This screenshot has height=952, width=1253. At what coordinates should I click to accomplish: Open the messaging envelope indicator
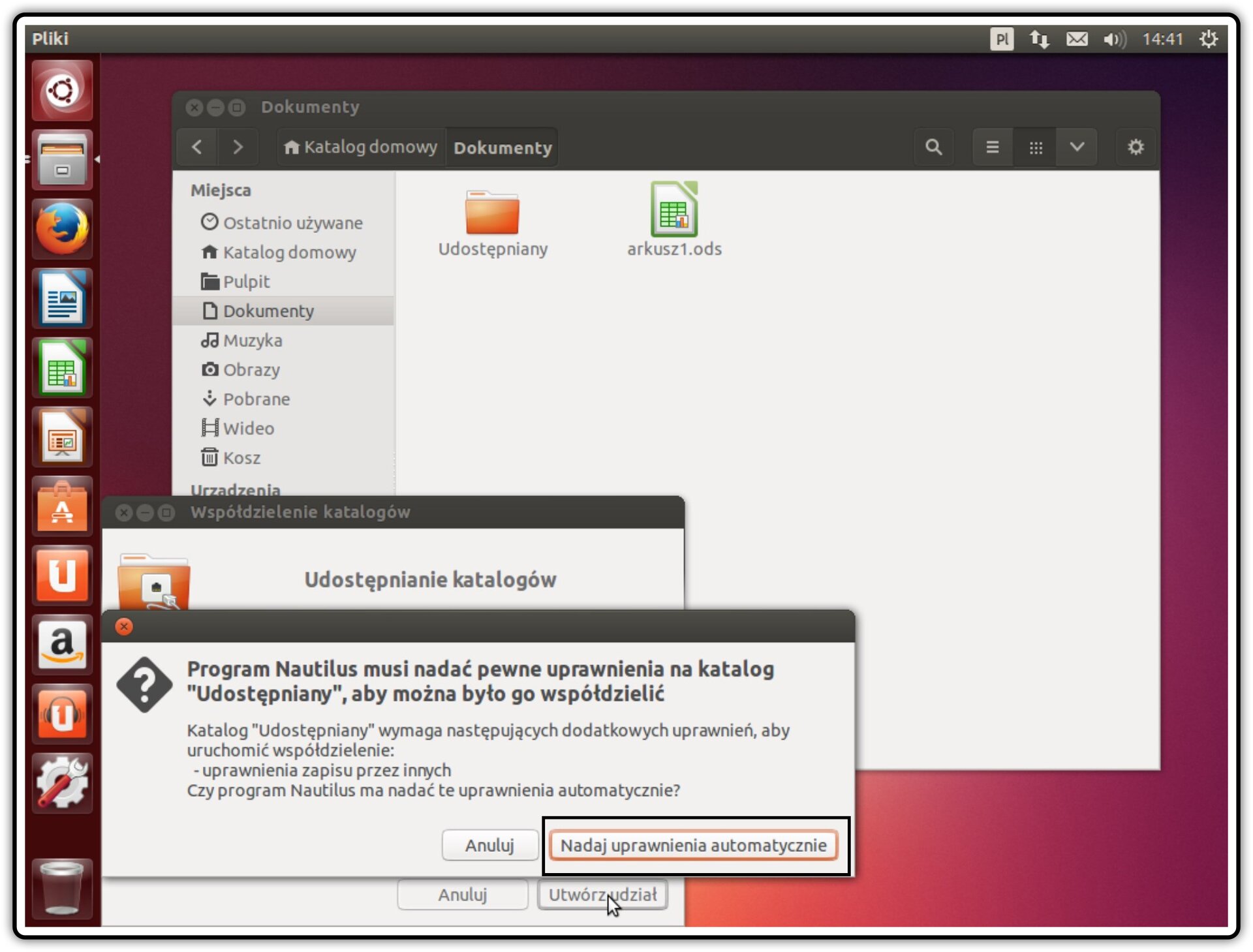click(x=1077, y=39)
